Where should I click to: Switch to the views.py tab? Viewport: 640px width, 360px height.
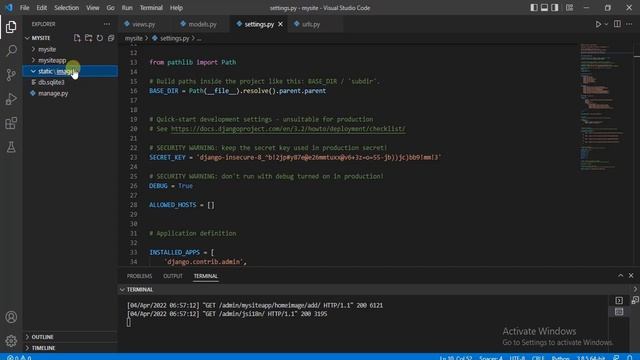(x=144, y=24)
